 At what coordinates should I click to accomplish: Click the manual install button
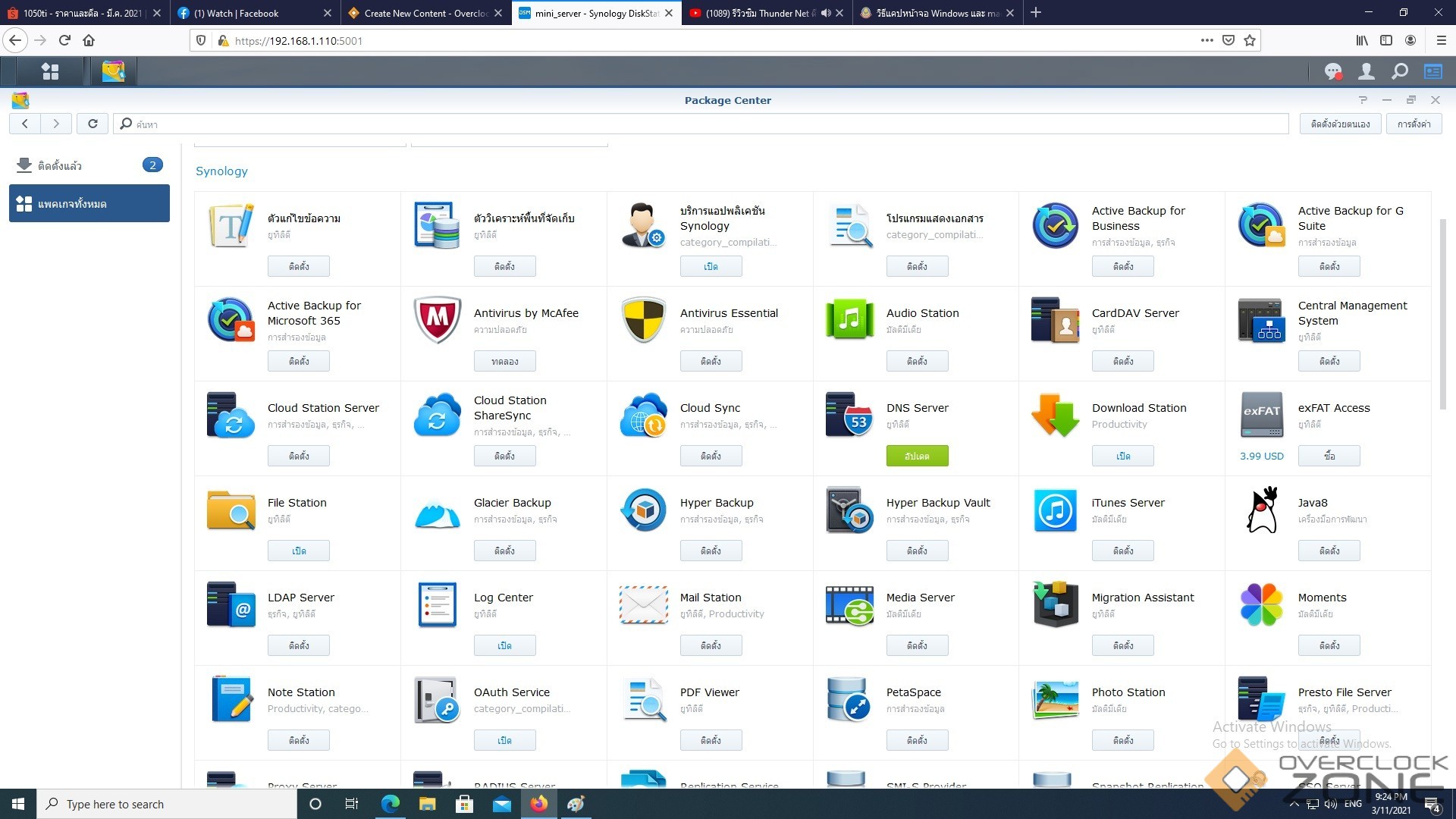(1339, 124)
